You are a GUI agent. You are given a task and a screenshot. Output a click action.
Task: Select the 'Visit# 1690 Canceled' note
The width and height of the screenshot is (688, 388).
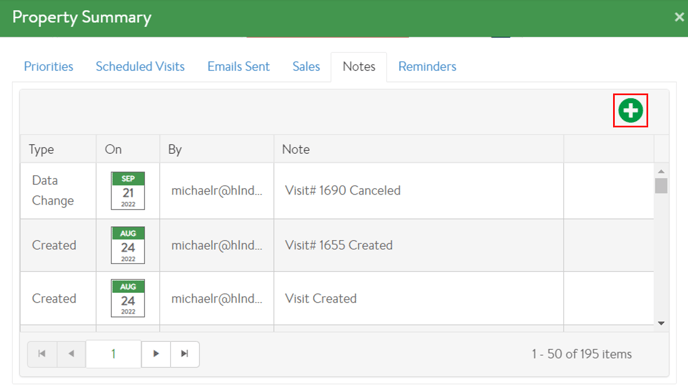pos(343,190)
